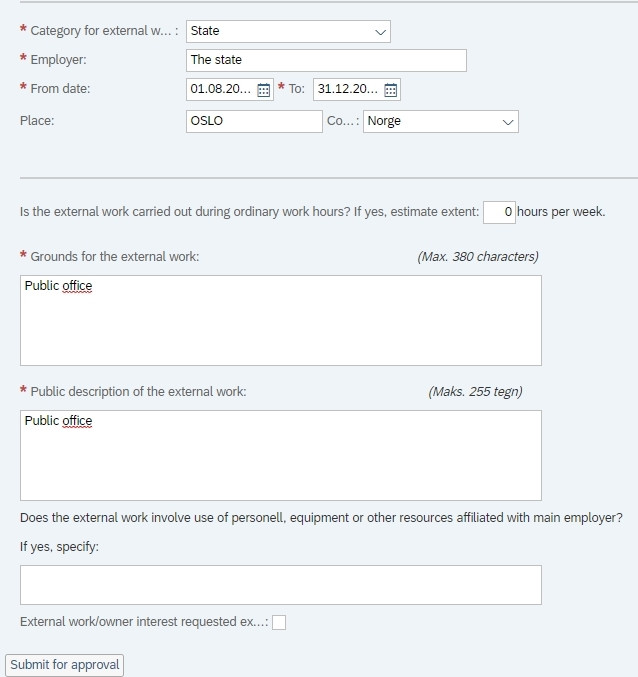The height and width of the screenshot is (677, 638).
Task: Focus the Place field containing OSLO
Action: coord(254,121)
